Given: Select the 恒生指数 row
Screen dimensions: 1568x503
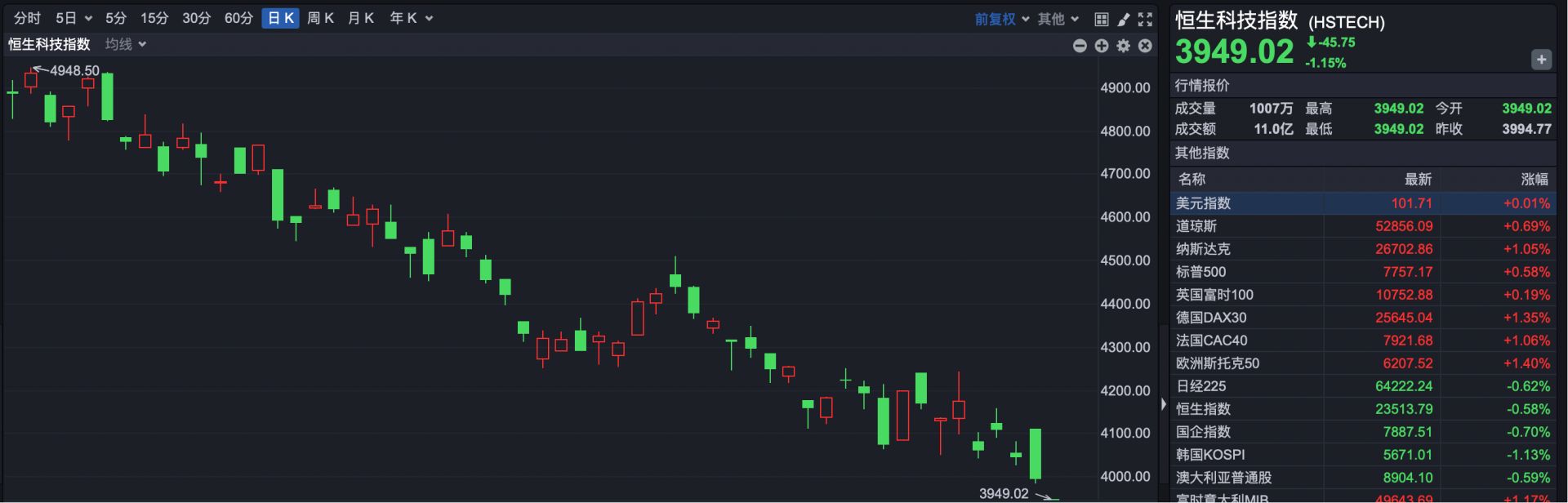Looking at the screenshot, I should pos(1363,409).
